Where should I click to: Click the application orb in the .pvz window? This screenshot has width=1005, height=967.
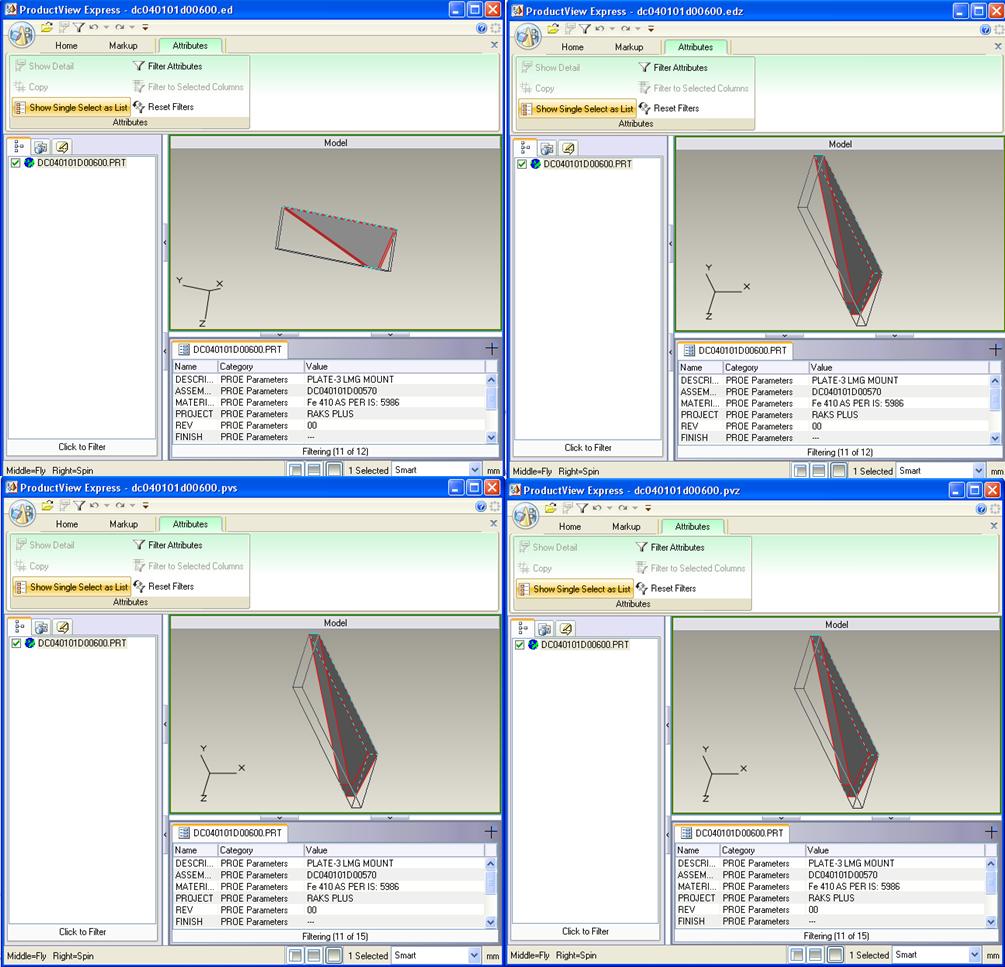point(525,516)
